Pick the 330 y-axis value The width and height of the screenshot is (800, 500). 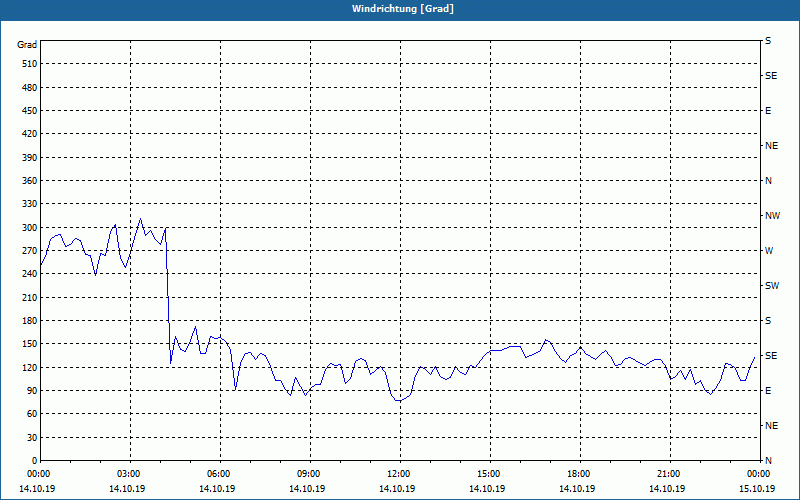pyautogui.click(x=30, y=204)
